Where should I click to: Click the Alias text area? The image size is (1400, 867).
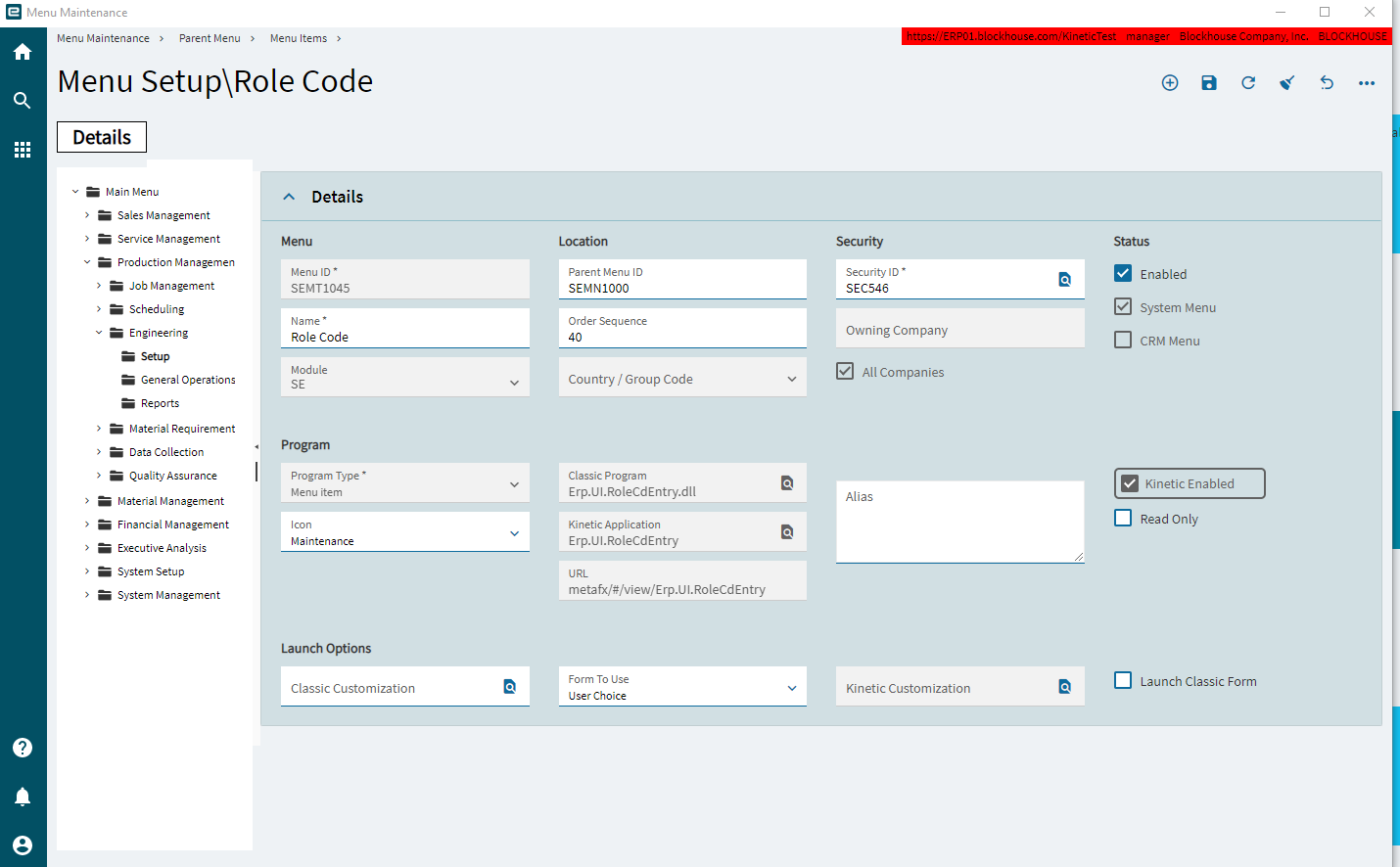959,522
